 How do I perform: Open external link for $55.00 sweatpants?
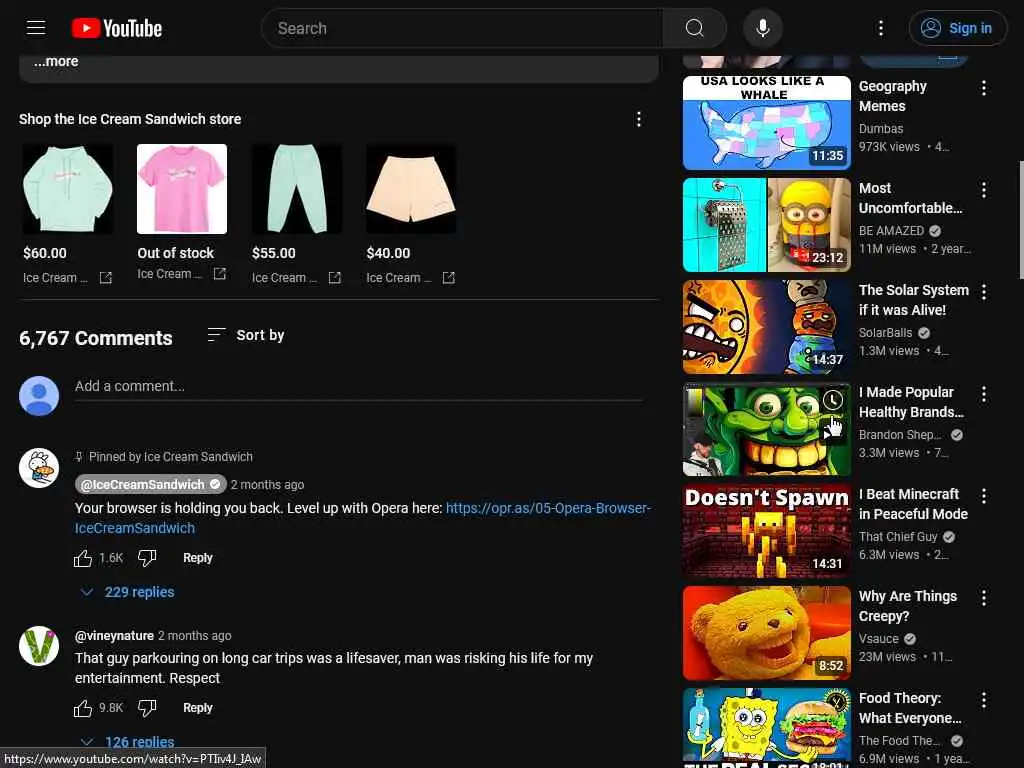(x=334, y=278)
